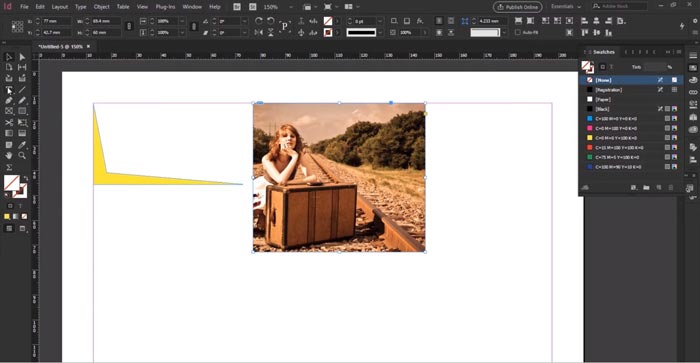Viewport: 700px width, 363px height.
Task: Click Apply None button in Tools panel
Action: [24, 217]
